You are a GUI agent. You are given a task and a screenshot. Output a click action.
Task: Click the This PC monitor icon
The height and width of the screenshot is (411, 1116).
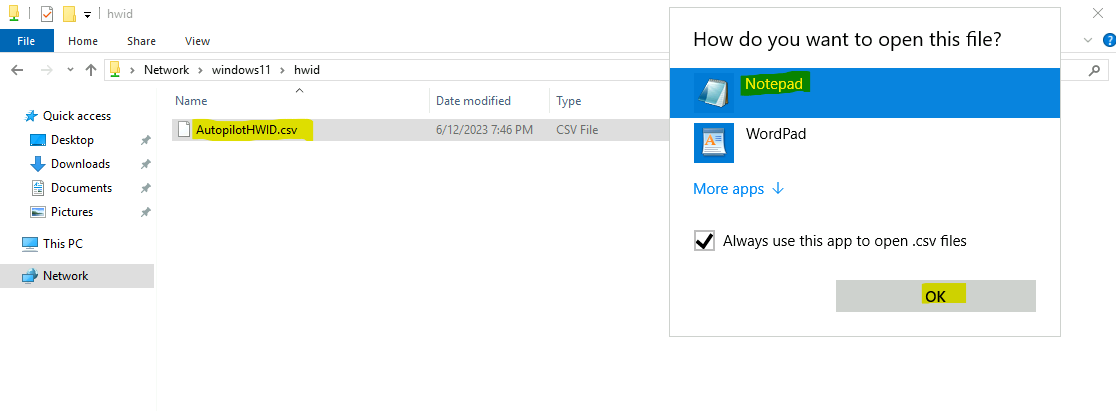30,244
